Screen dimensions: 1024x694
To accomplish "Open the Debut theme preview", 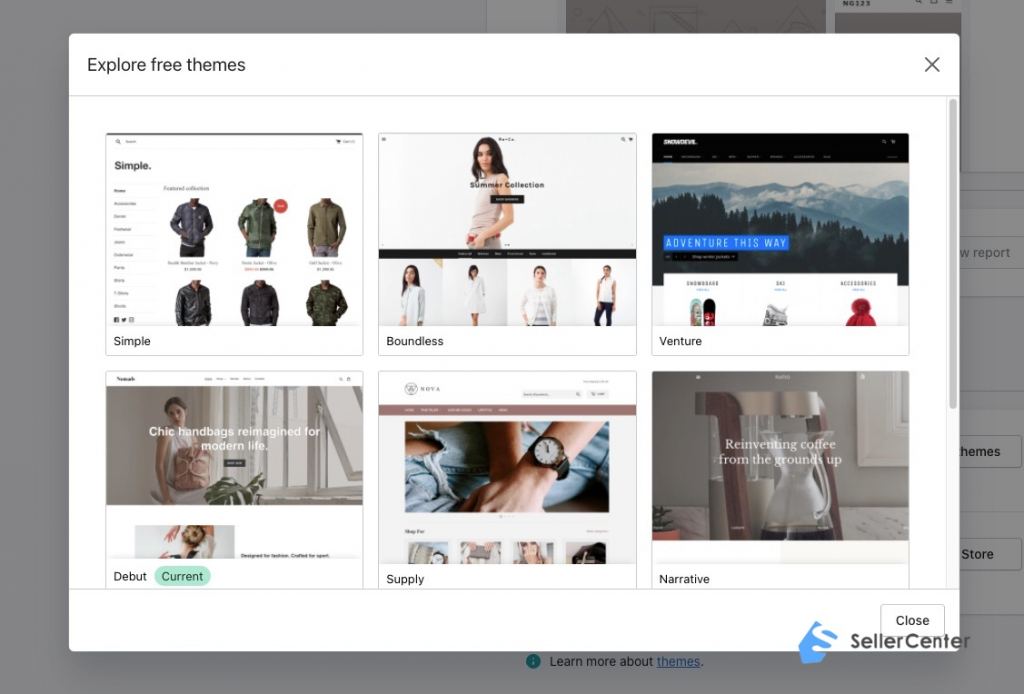I will pos(234,466).
